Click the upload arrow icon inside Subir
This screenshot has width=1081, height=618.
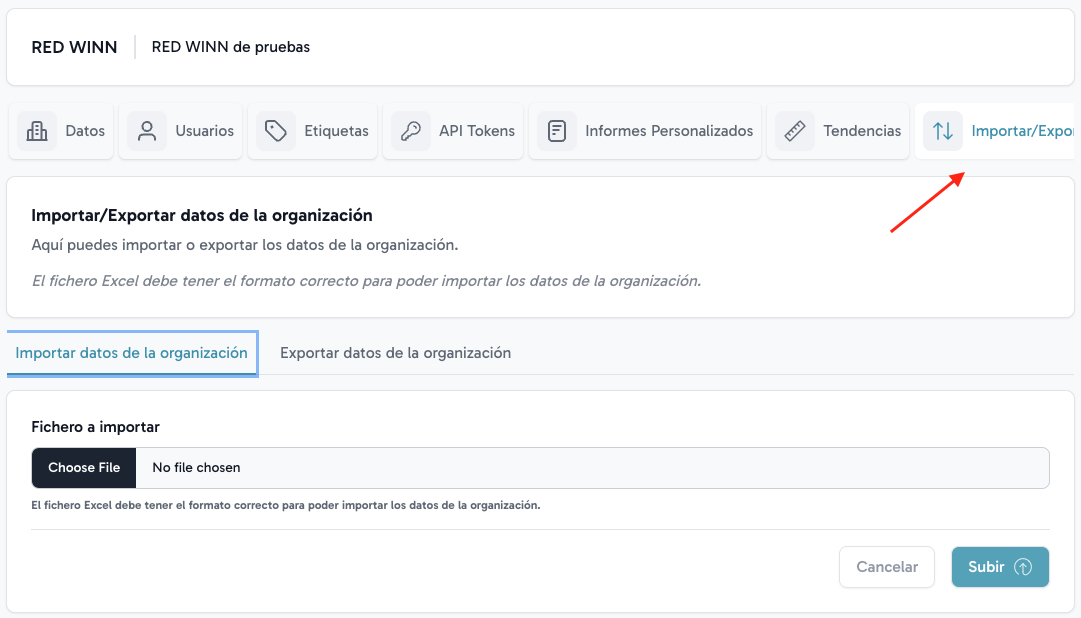(1023, 567)
